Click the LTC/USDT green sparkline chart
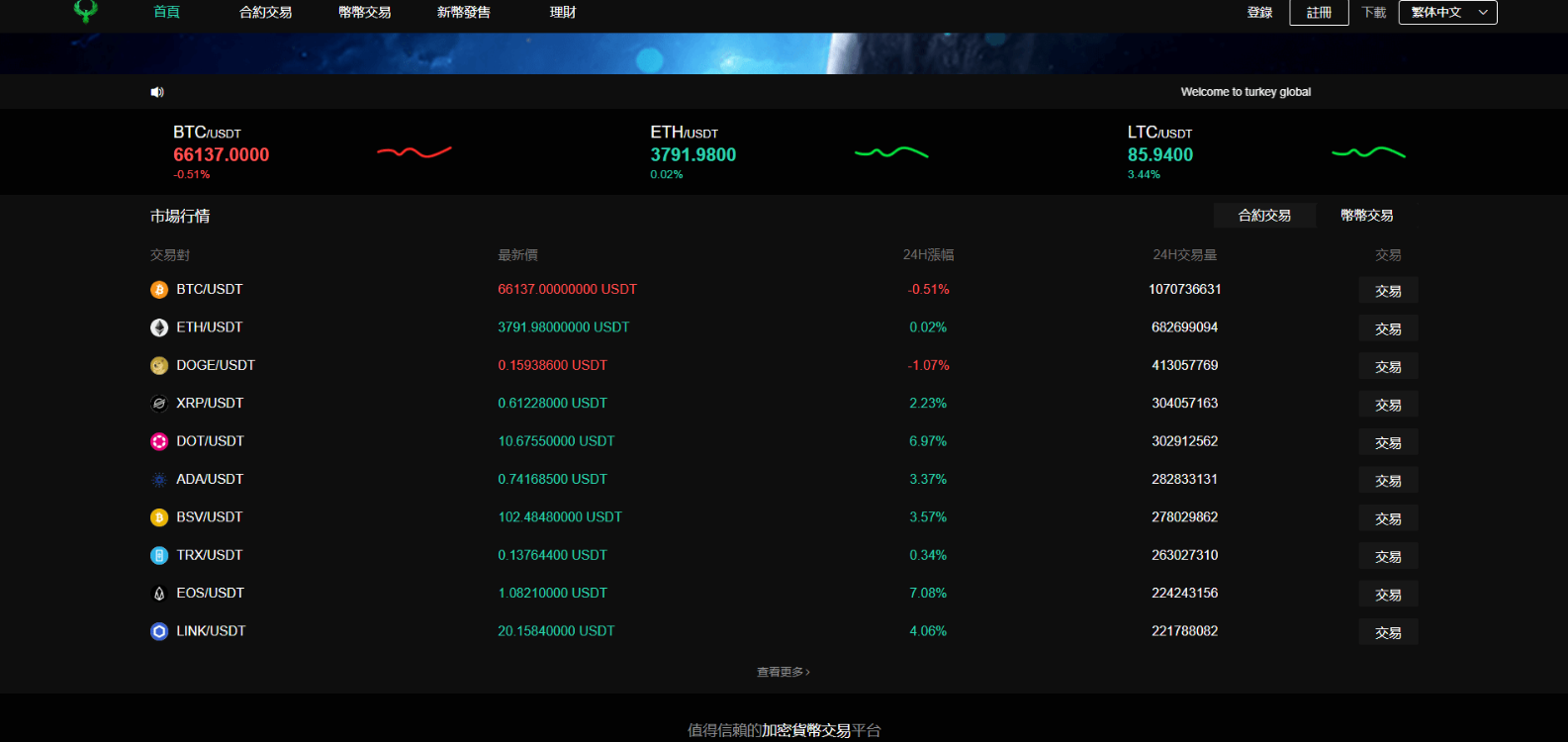The height and width of the screenshot is (742, 1568). [x=1368, y=152]
